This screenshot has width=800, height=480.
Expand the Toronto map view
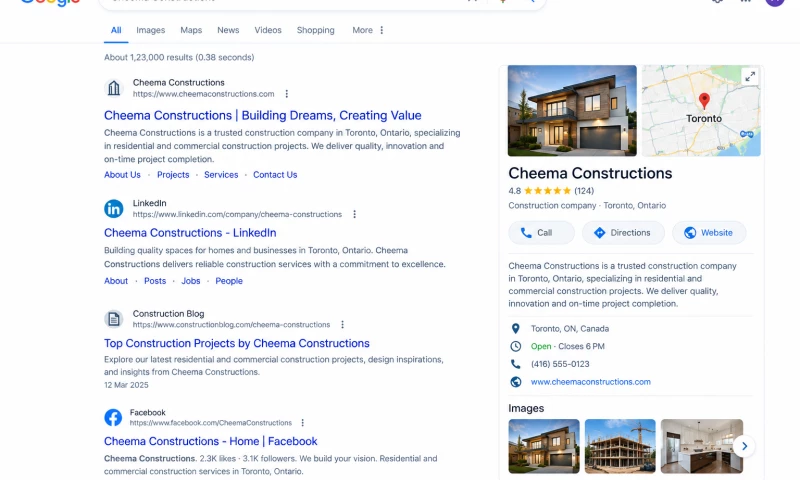[750, 77]
